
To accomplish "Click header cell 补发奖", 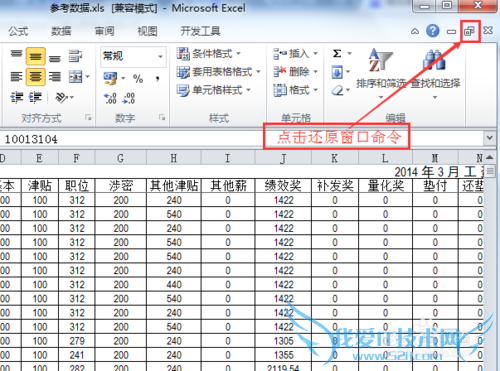I will click(335, 186).
